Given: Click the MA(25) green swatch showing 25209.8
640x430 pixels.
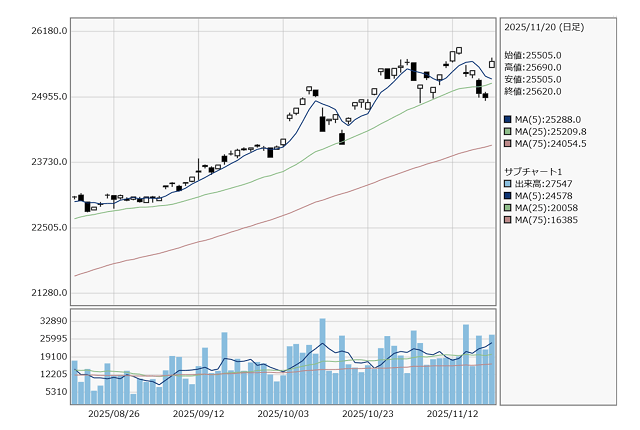Looking at the screenshot, I should (x=508, y=131).
